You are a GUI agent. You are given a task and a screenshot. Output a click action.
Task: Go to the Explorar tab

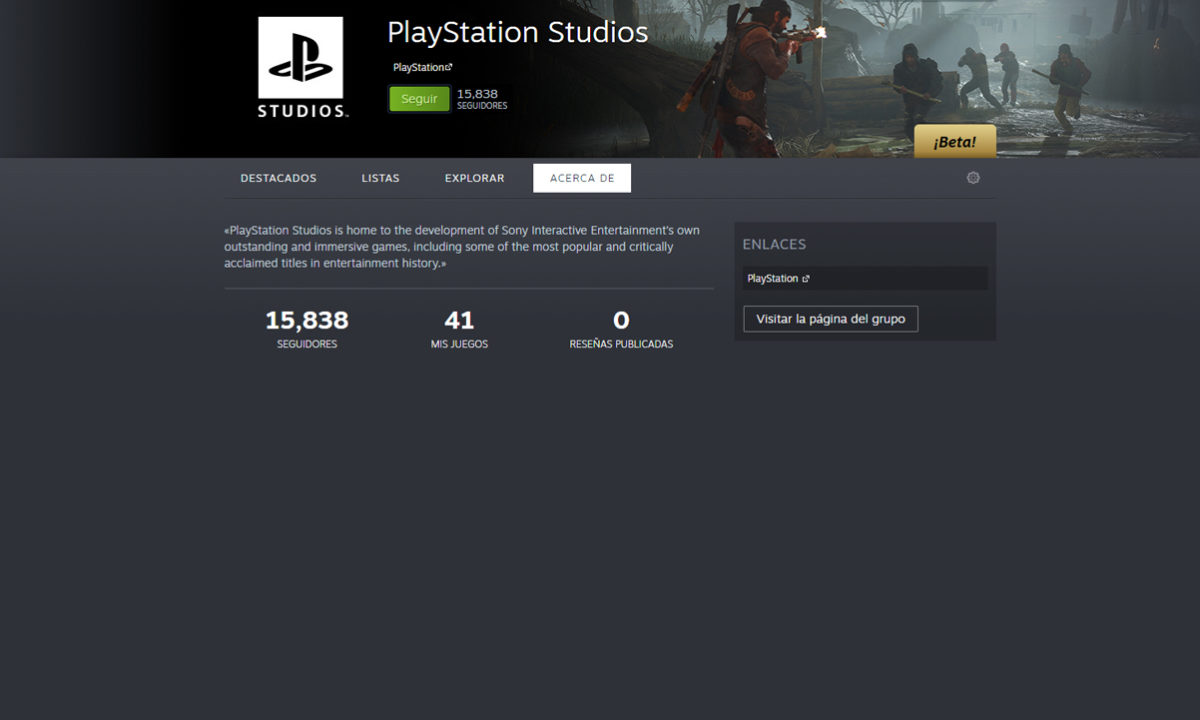(x=474, y=178)
